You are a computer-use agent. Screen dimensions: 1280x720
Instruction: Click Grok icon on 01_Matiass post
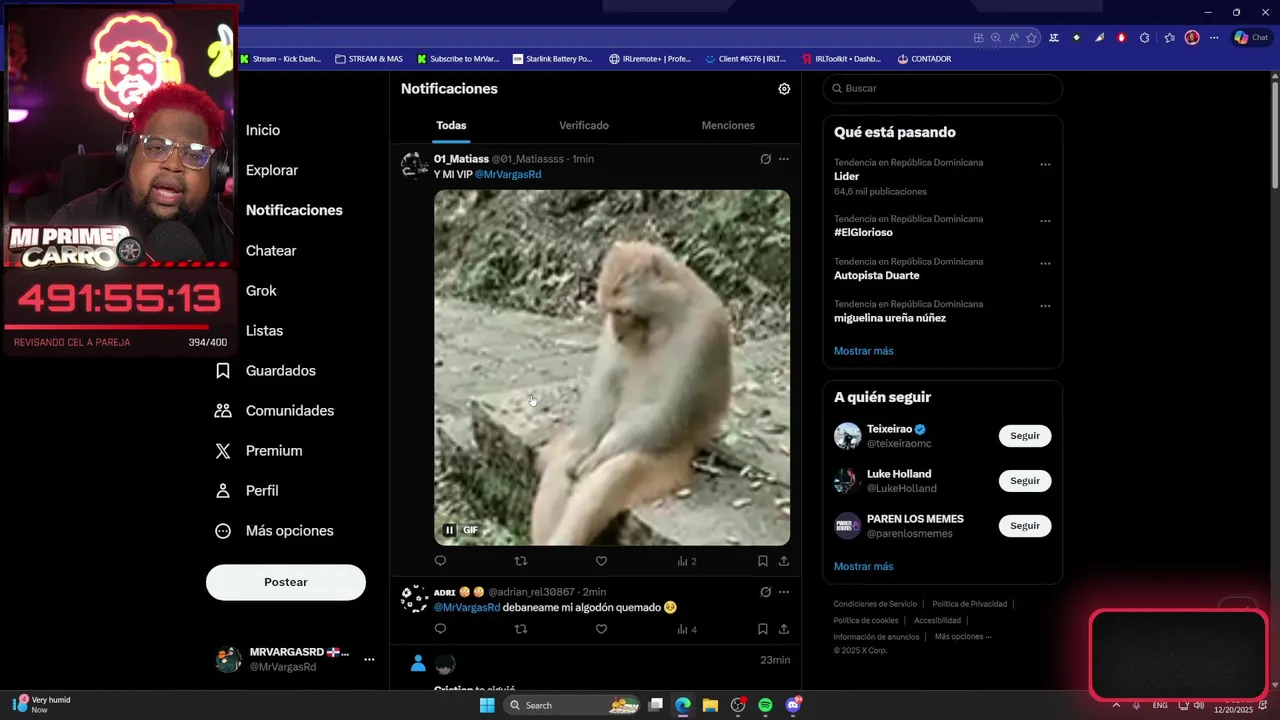765,159
